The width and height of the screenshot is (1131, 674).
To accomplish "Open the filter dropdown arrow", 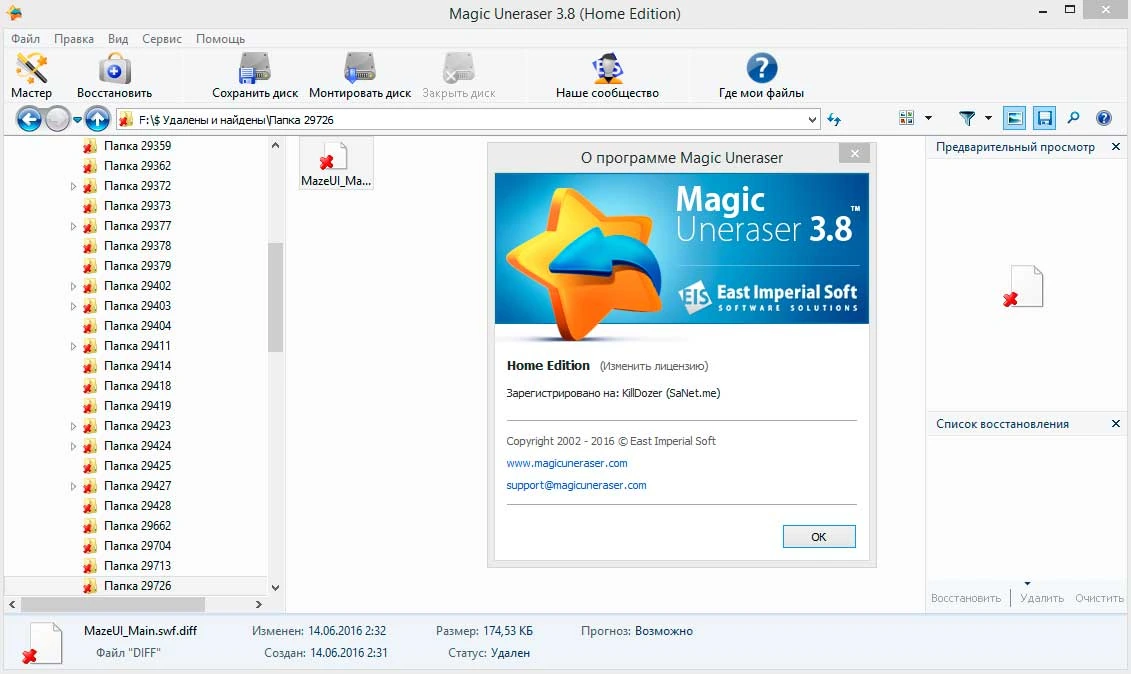I will point(988,118).
